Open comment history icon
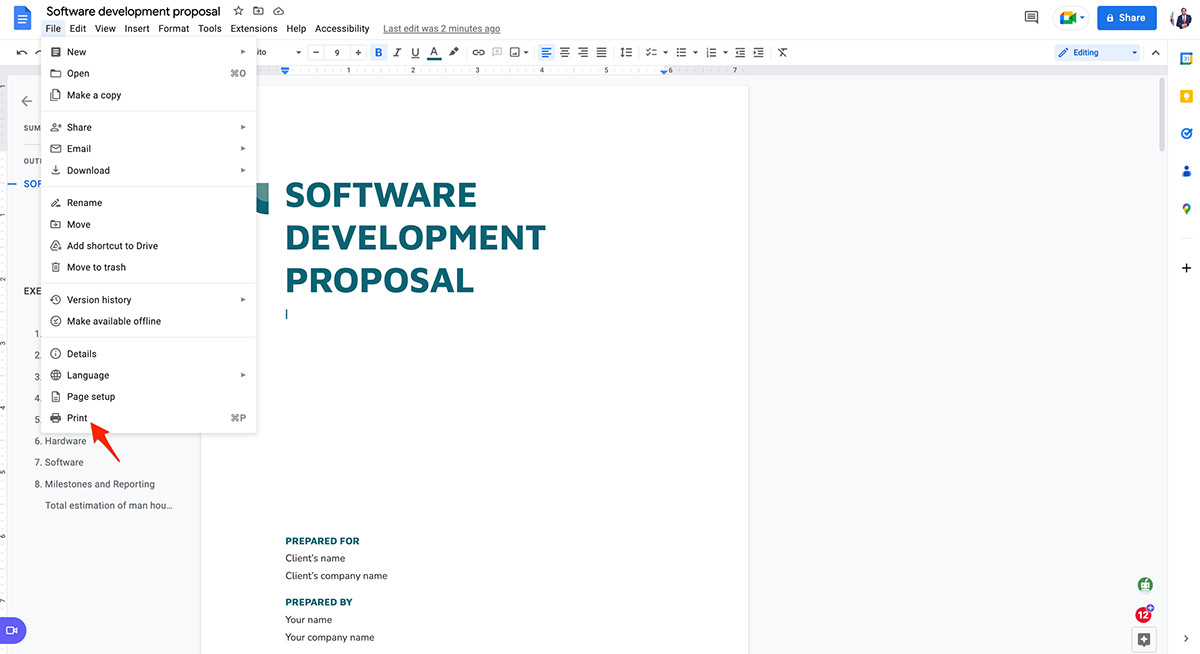 click(1031, 17)
